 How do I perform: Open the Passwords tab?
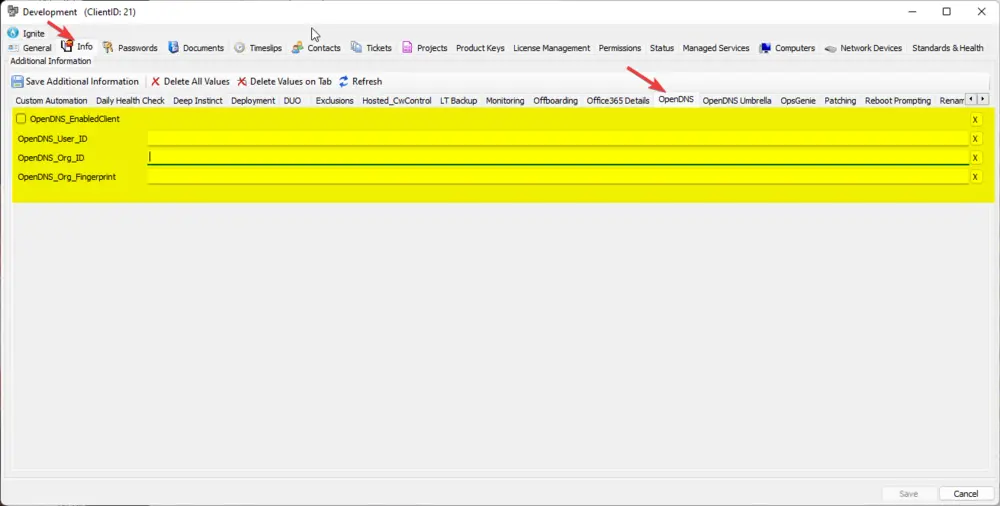coord(130,48)
